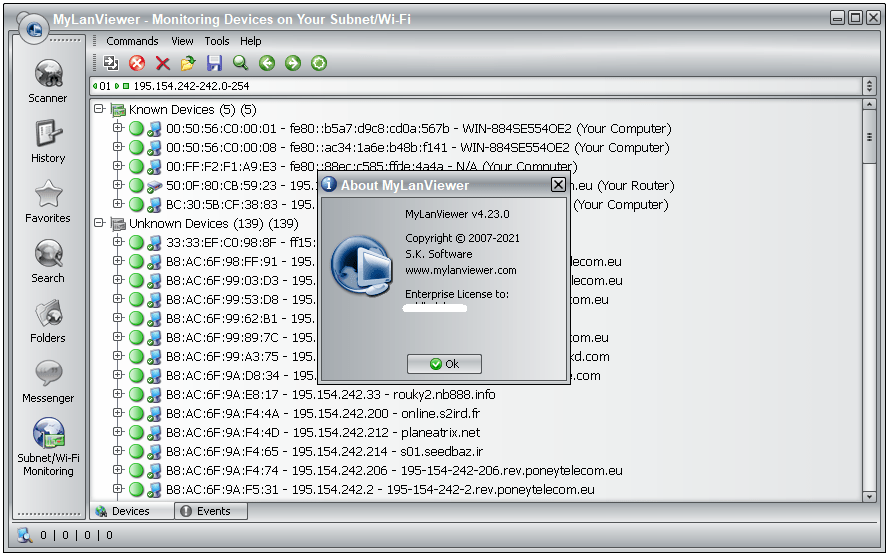888x555 pixels.
Task: Expand device 00:FF:F2:F1:A9:E3 node
Action: point(118,165)
